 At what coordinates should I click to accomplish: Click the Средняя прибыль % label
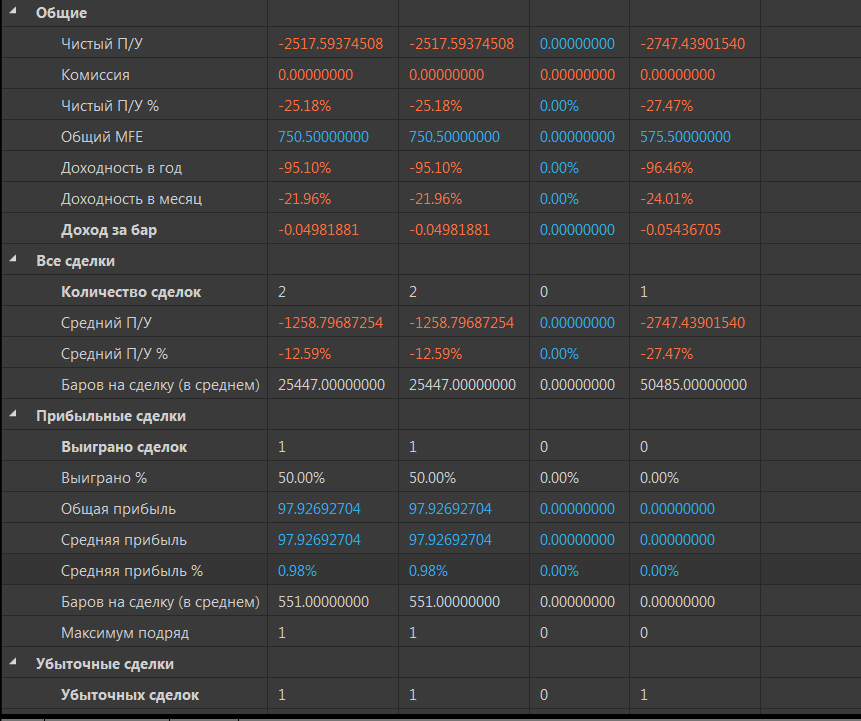click(132, 571)
